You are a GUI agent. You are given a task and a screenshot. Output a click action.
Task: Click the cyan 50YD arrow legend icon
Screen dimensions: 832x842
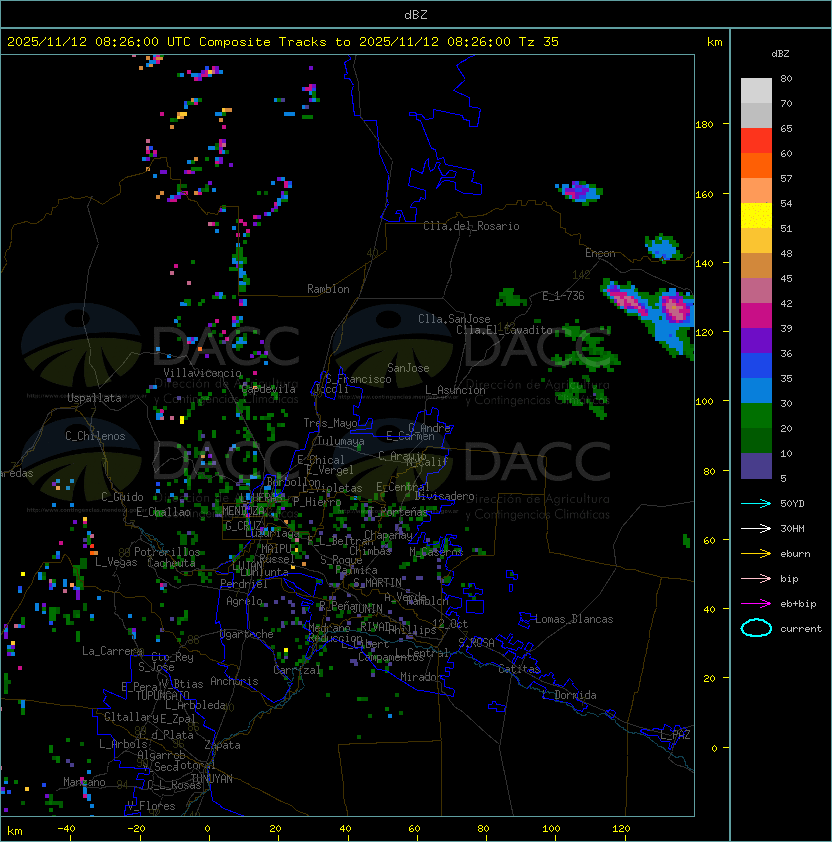pyautogui.click(x=756, y=503)
